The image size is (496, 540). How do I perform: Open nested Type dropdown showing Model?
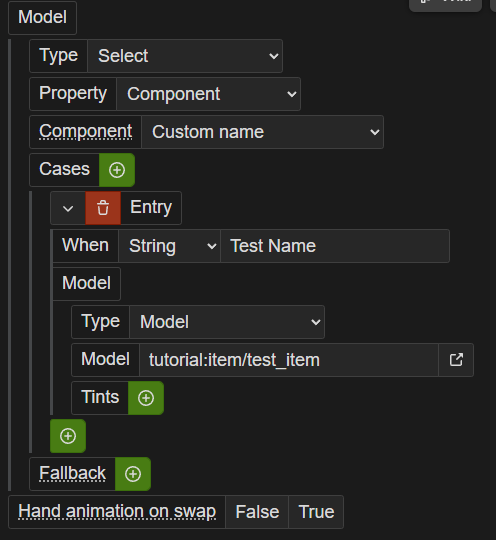[227, 322]
